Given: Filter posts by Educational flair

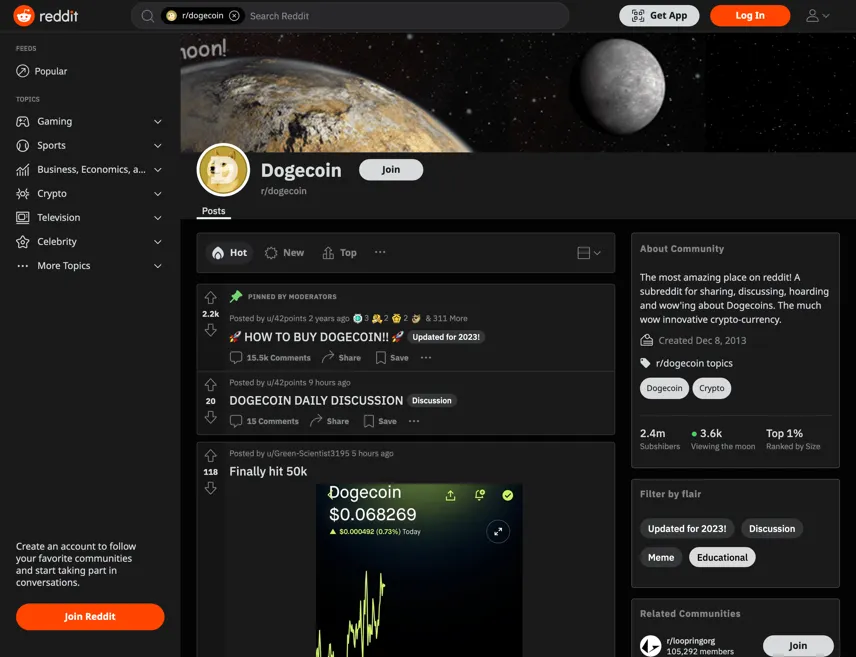Looking at the screenshot, I should coord(722,557).
